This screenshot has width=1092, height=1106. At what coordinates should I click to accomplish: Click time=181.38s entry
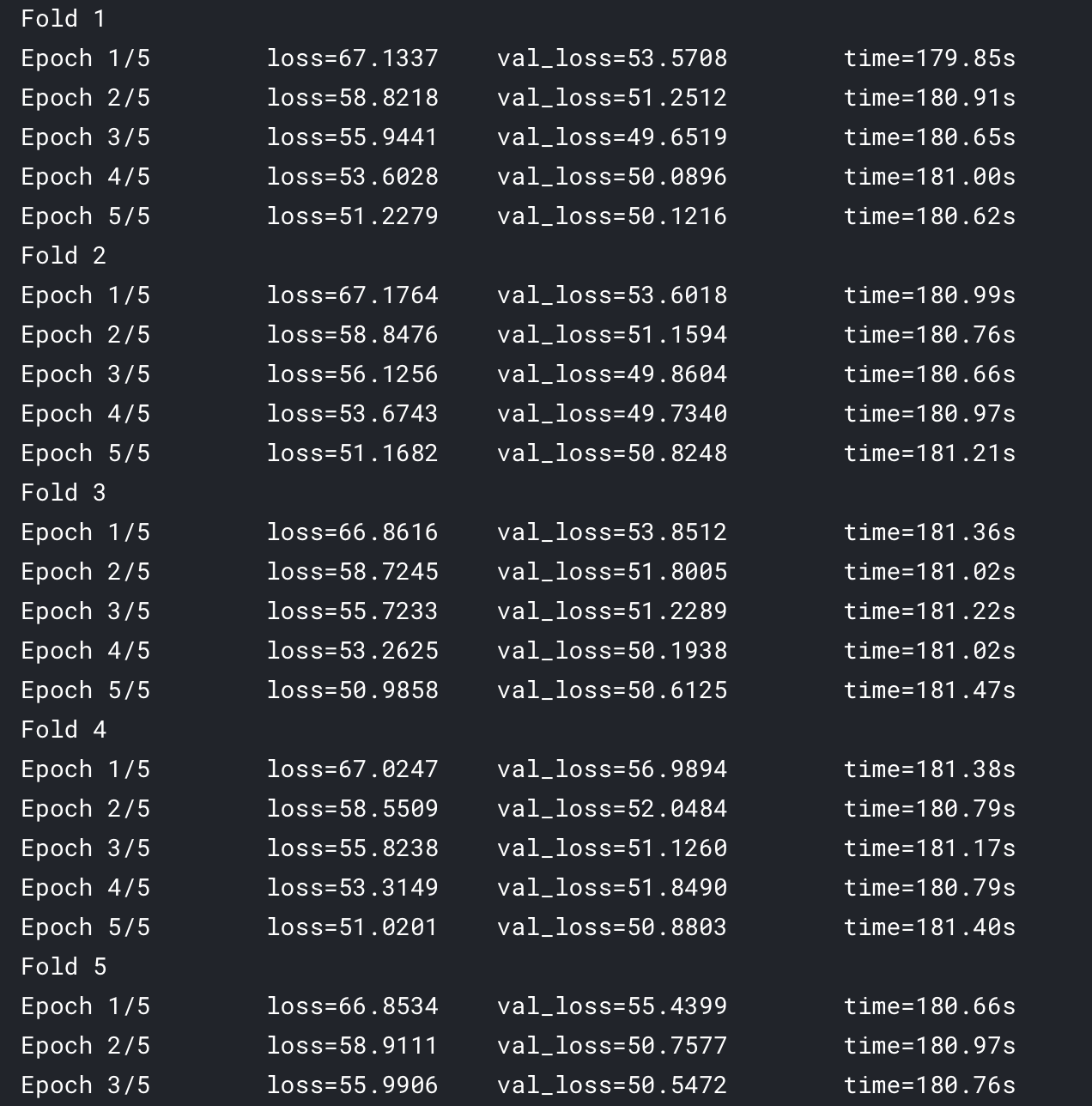click(x=929, y=769)
